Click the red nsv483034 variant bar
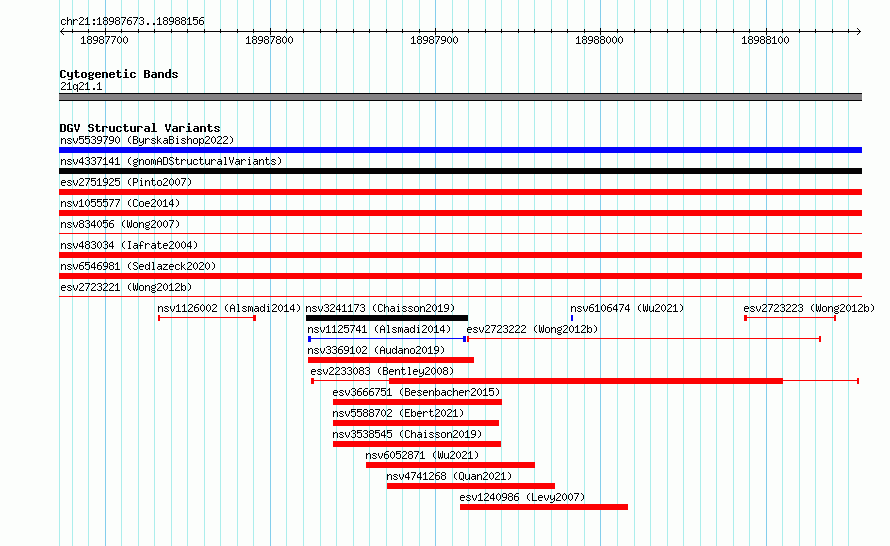Viewport: 890px width, 546px height. coord(460,255)
